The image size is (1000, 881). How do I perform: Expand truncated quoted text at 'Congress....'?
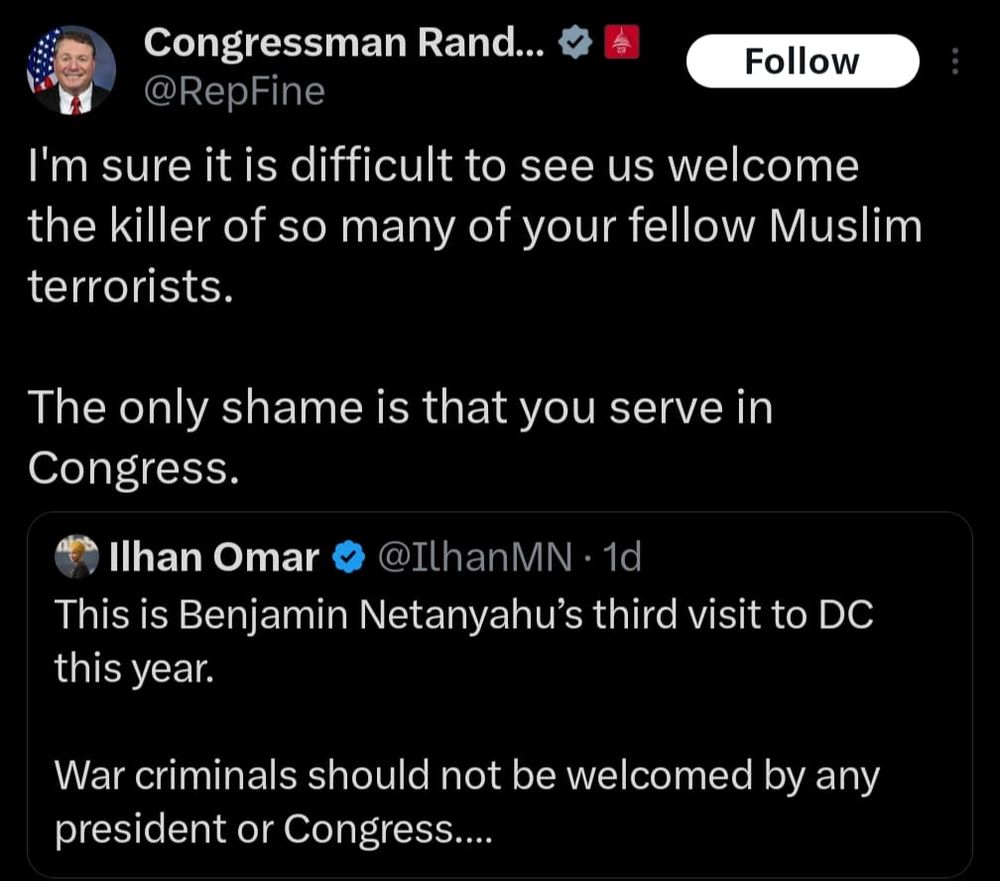[388, 829]
